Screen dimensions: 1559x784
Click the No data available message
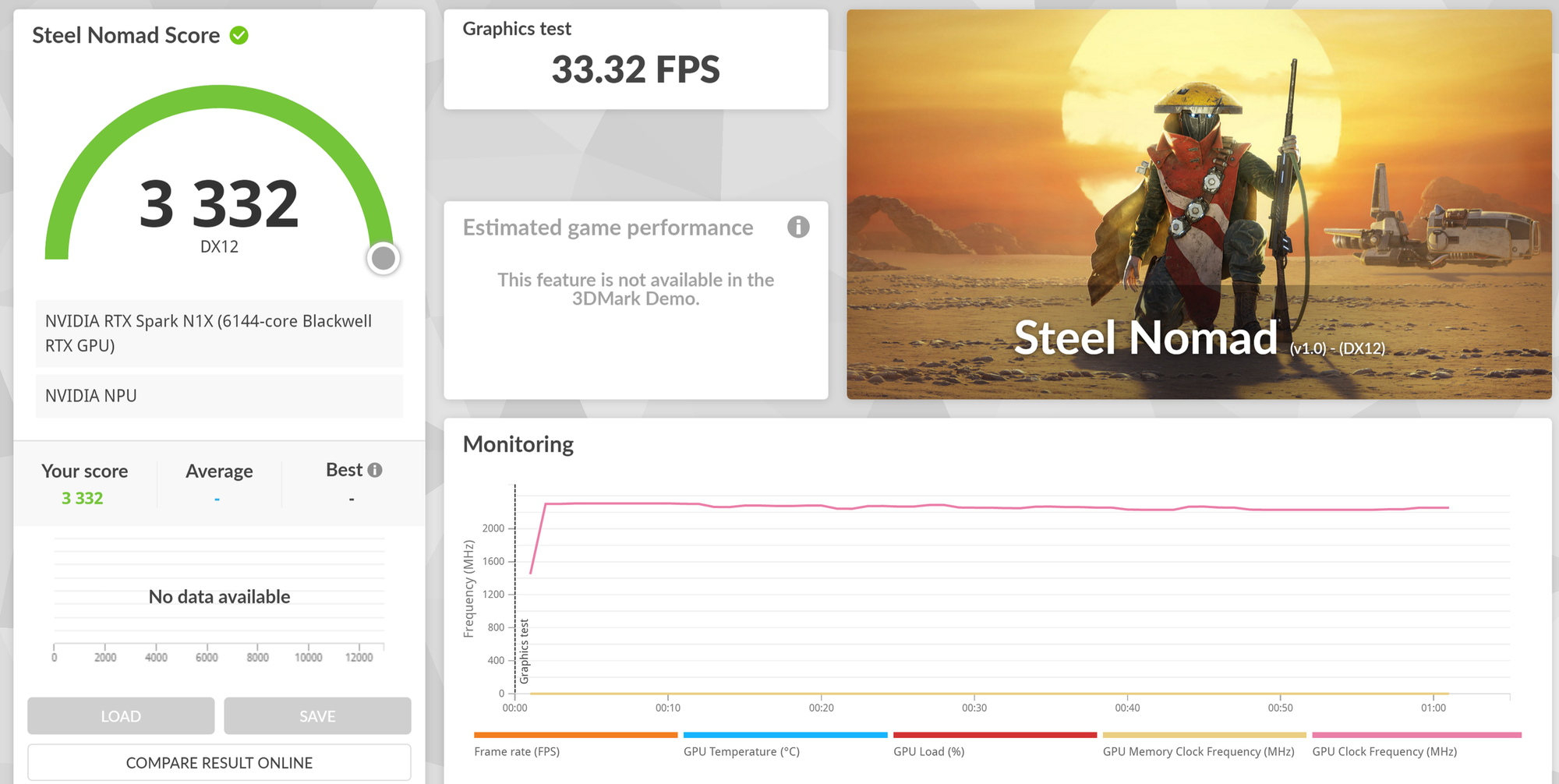click(x=219, y=597)
